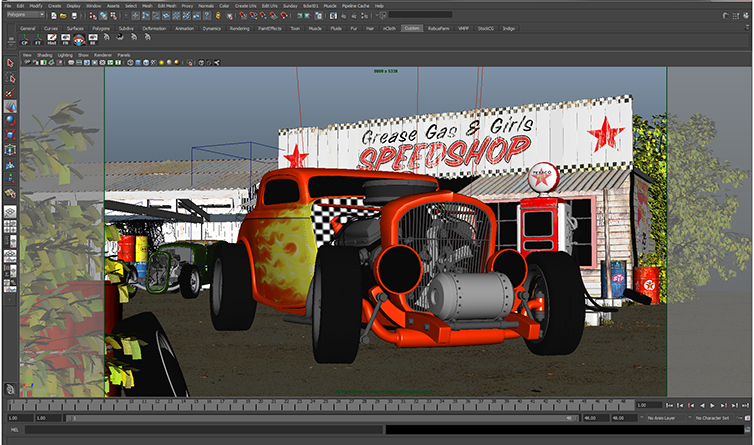
Task: Click the range slider bar
Action: [322, 418]
